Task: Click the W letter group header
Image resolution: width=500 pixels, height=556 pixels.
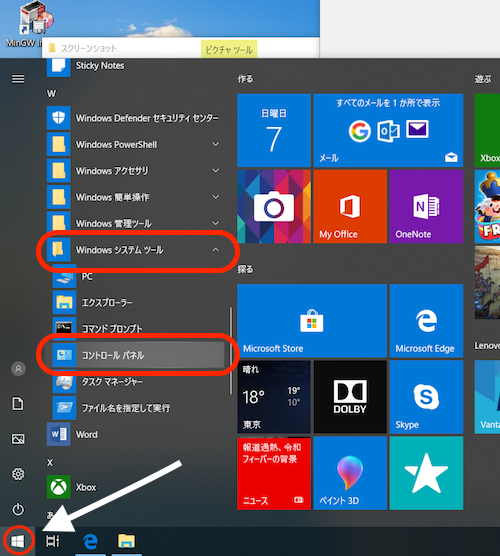Action: point(51,94)
